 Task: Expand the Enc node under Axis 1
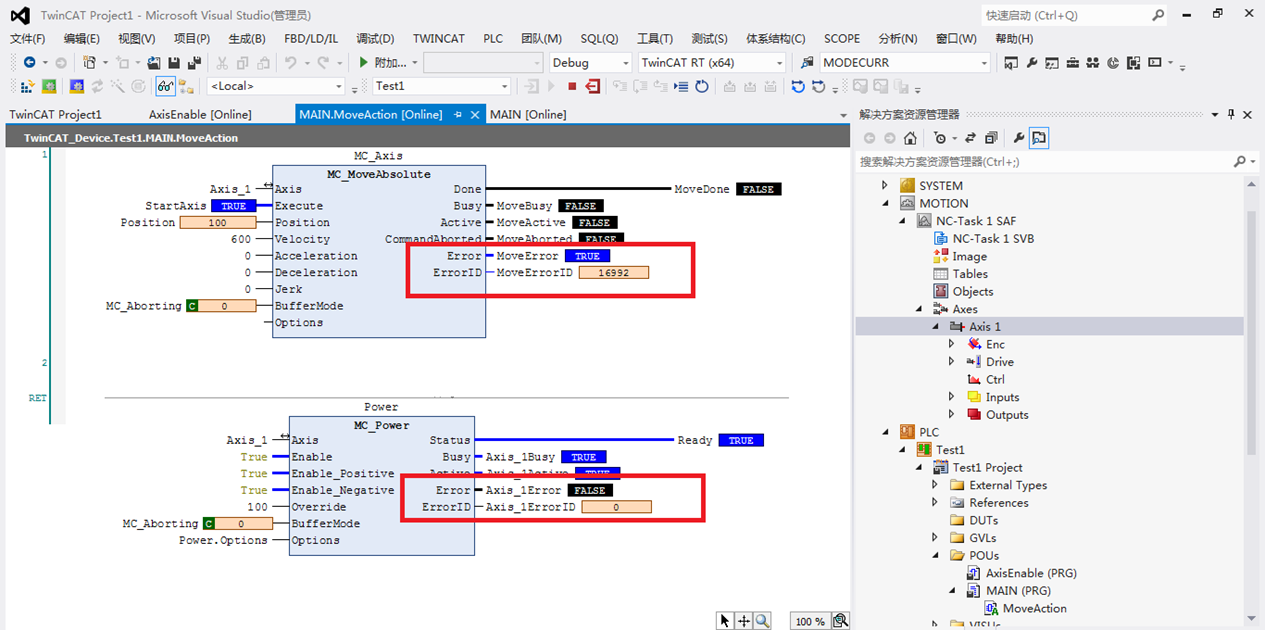click(x=952, y=344)
